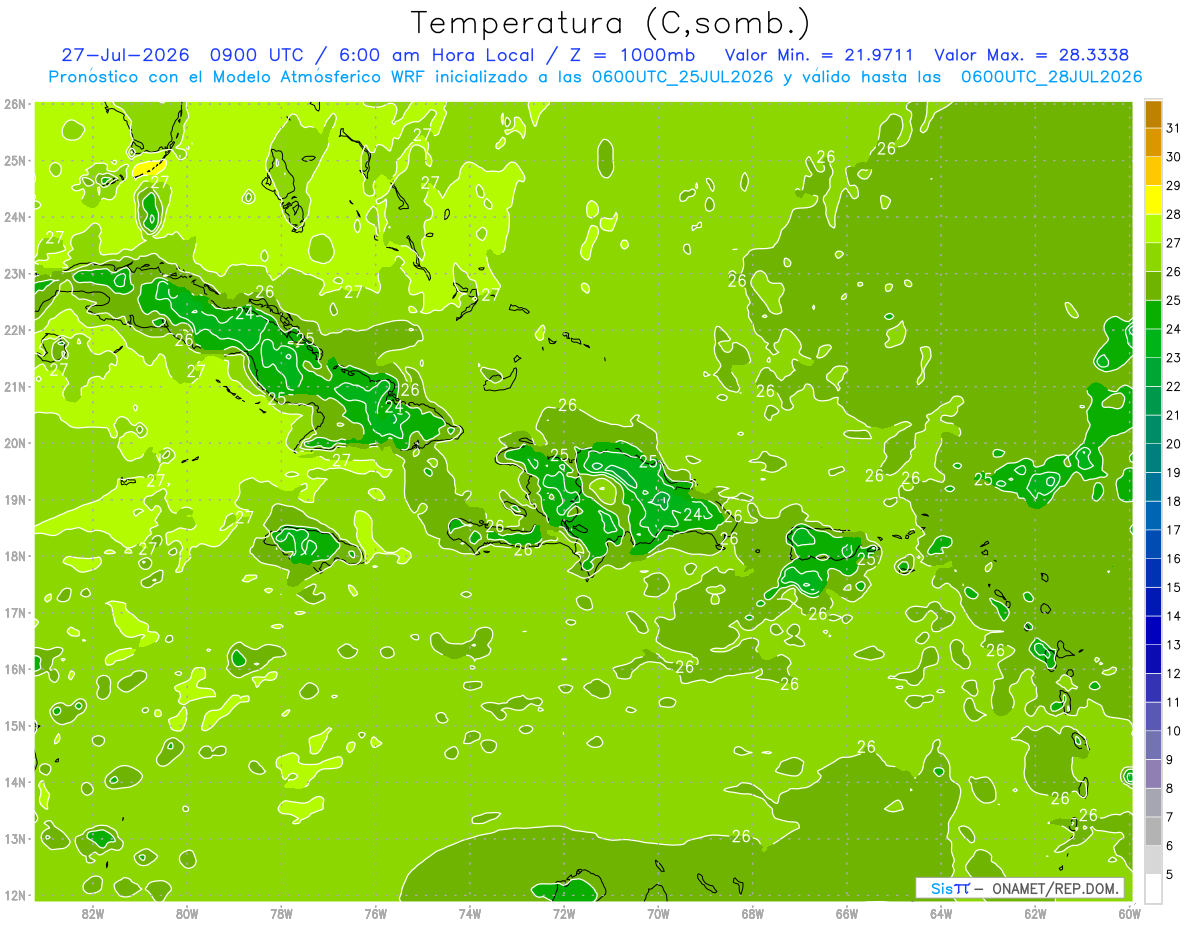Click the '20' colorbar label

1173,444
